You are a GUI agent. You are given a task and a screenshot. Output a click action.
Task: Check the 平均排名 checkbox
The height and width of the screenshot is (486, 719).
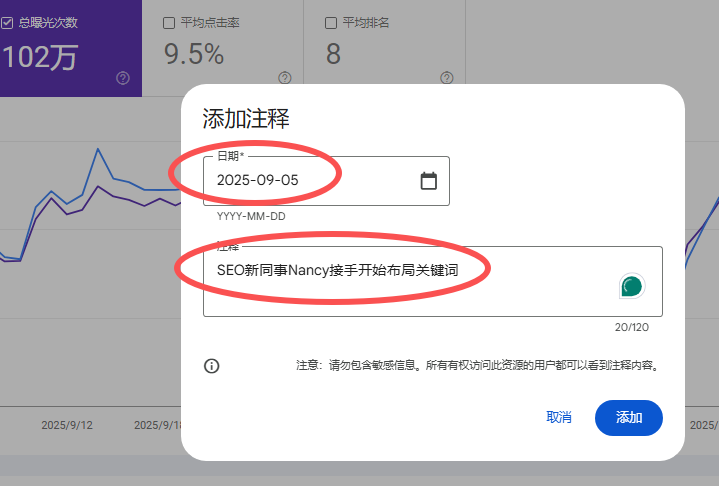click(331, 23)
